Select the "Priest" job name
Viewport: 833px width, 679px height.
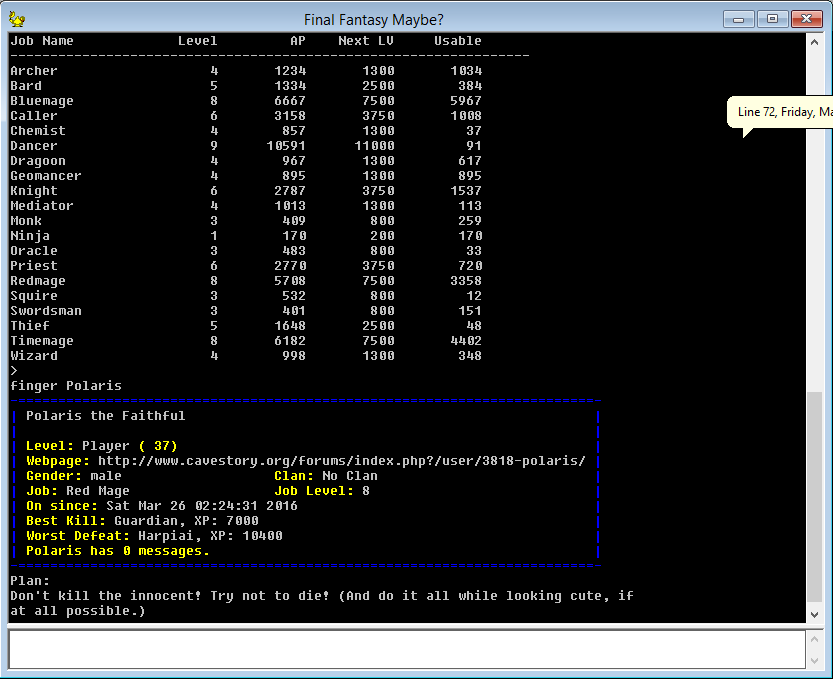pos(33,266)
